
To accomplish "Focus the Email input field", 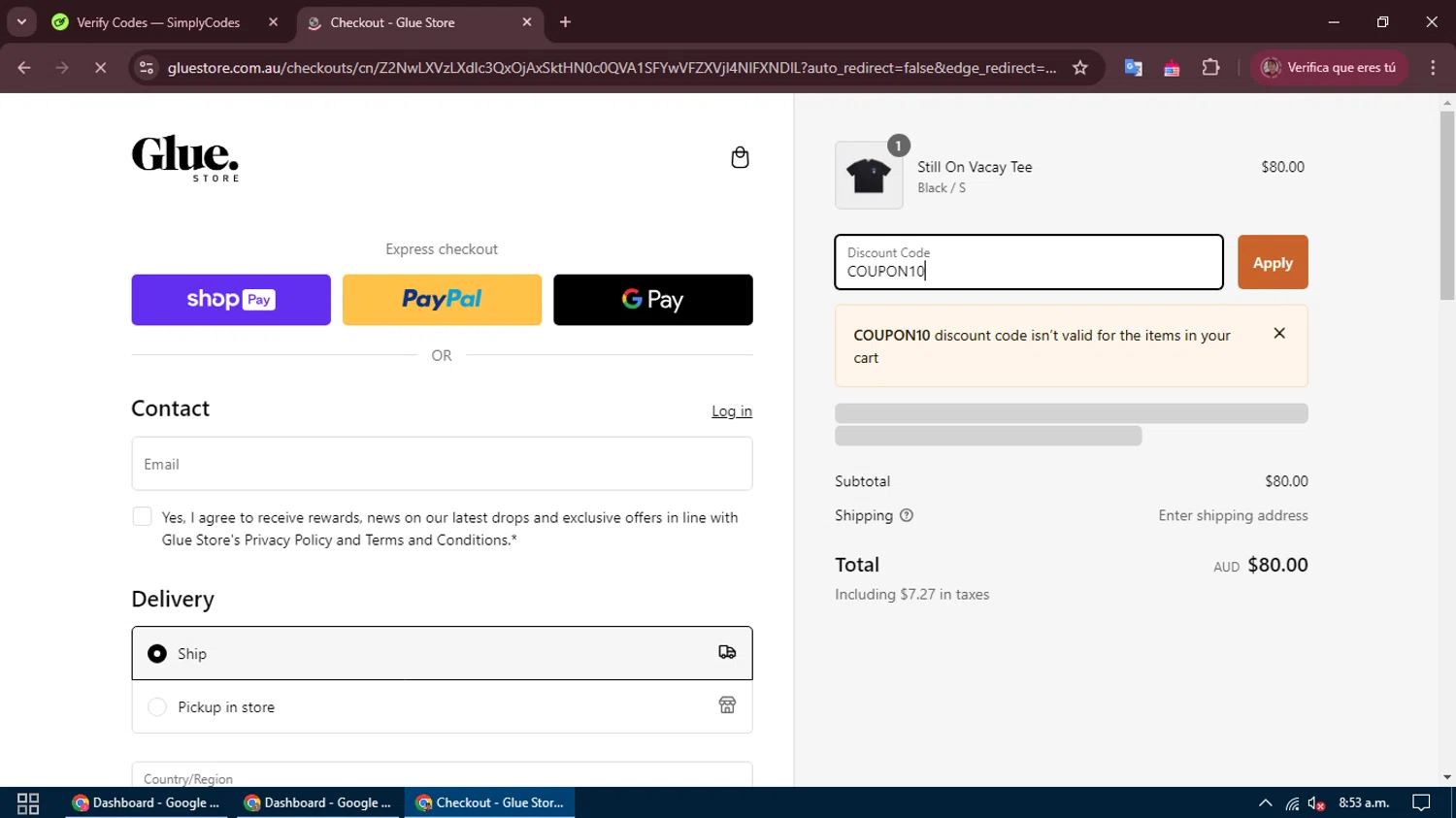I will pos(442,464).
